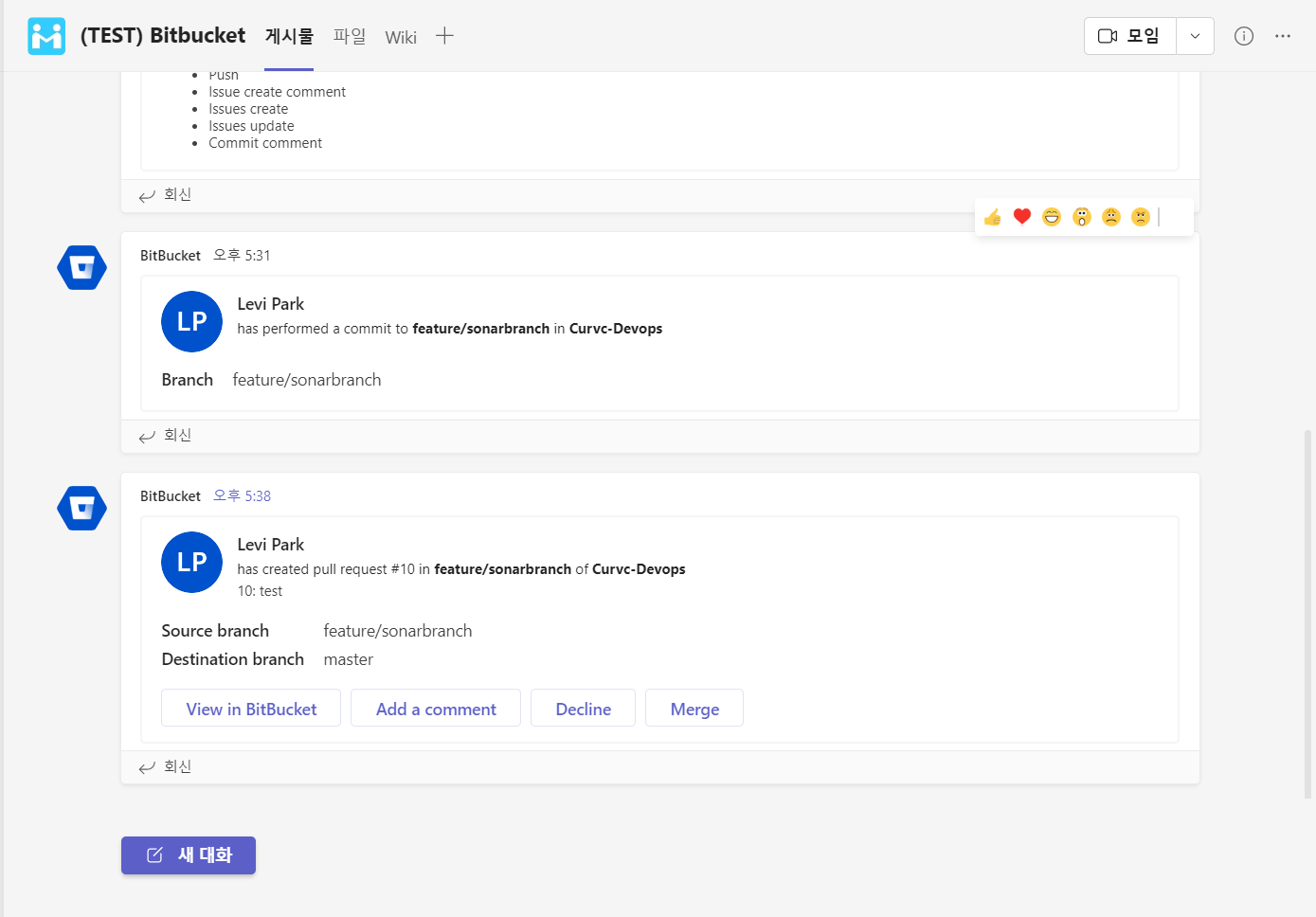The height and width of the screenshot is (917, 1316).
Task: Click the 오후 5:38 timestamp link
Action: (242, 495)
